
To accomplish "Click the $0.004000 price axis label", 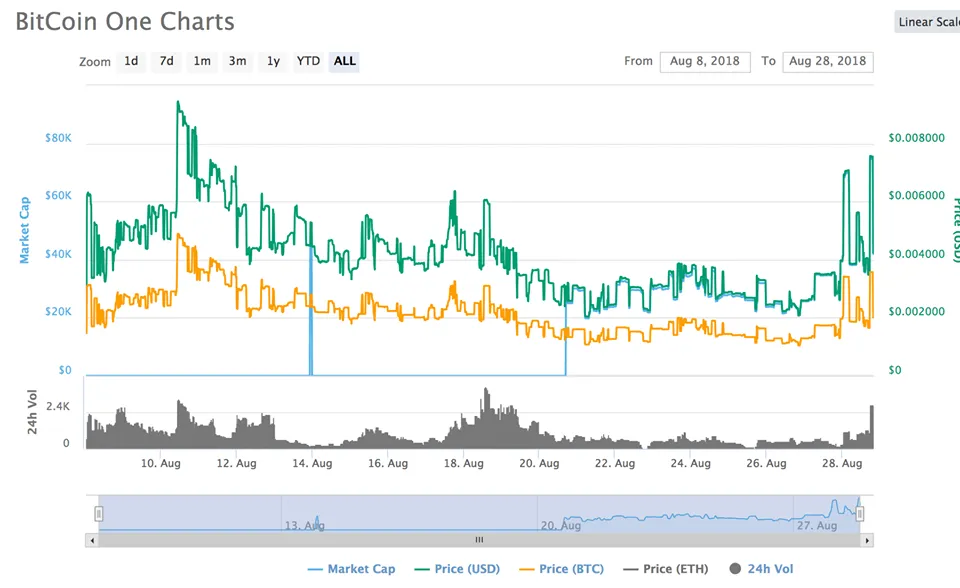I will 917,254.
